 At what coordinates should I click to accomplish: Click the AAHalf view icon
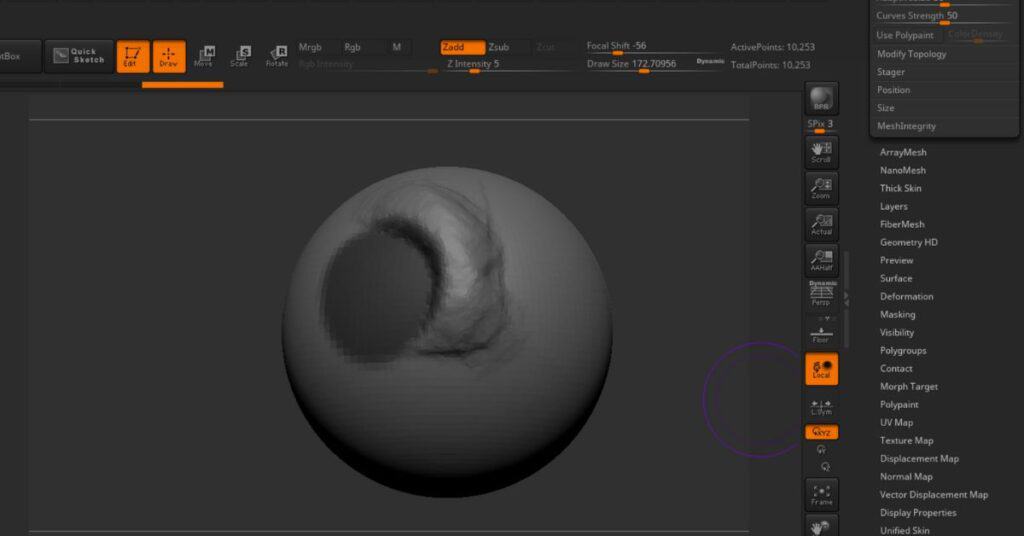[821, 260]
